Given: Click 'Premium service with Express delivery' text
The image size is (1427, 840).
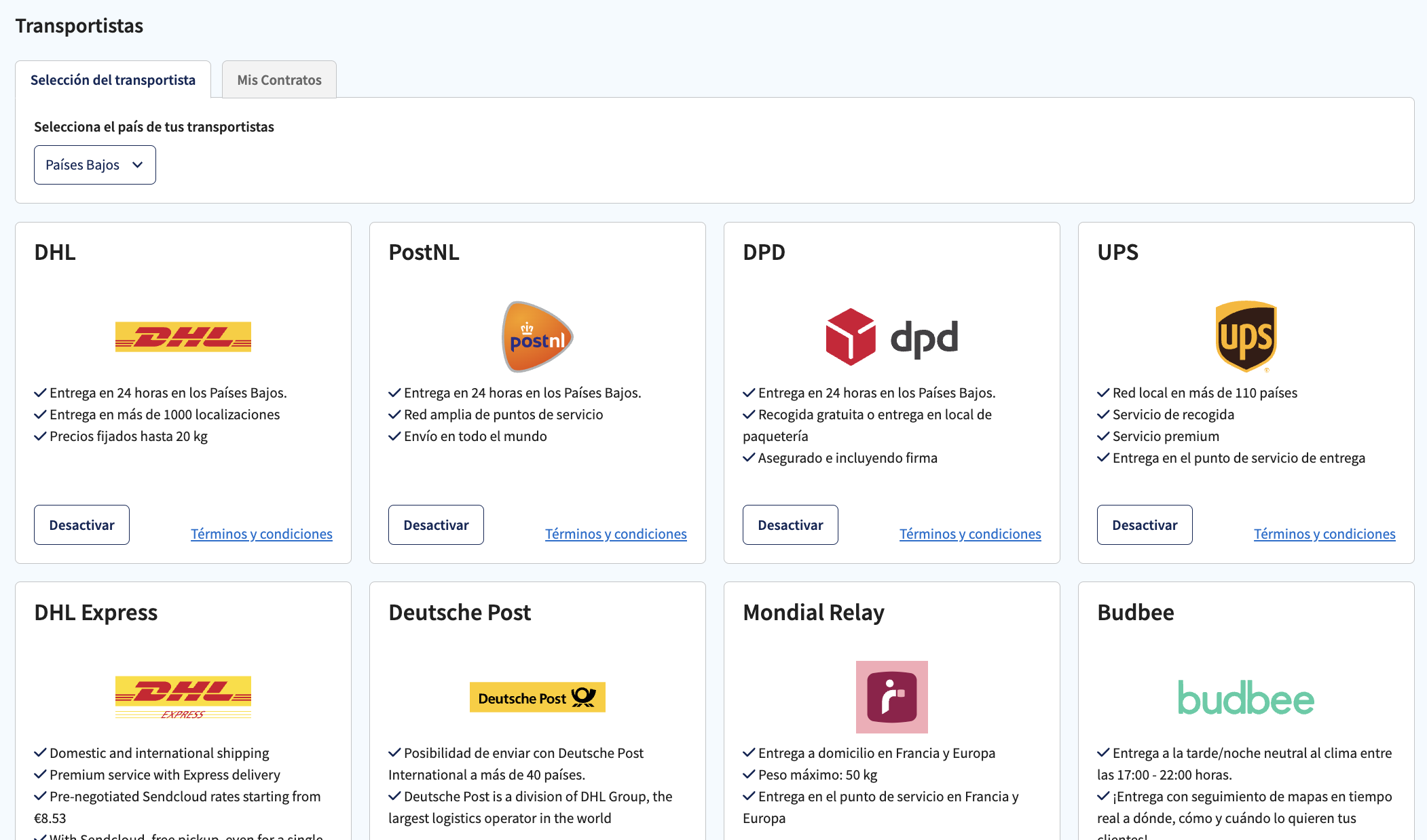Looking at the screenshot, I should pos(164,775).
